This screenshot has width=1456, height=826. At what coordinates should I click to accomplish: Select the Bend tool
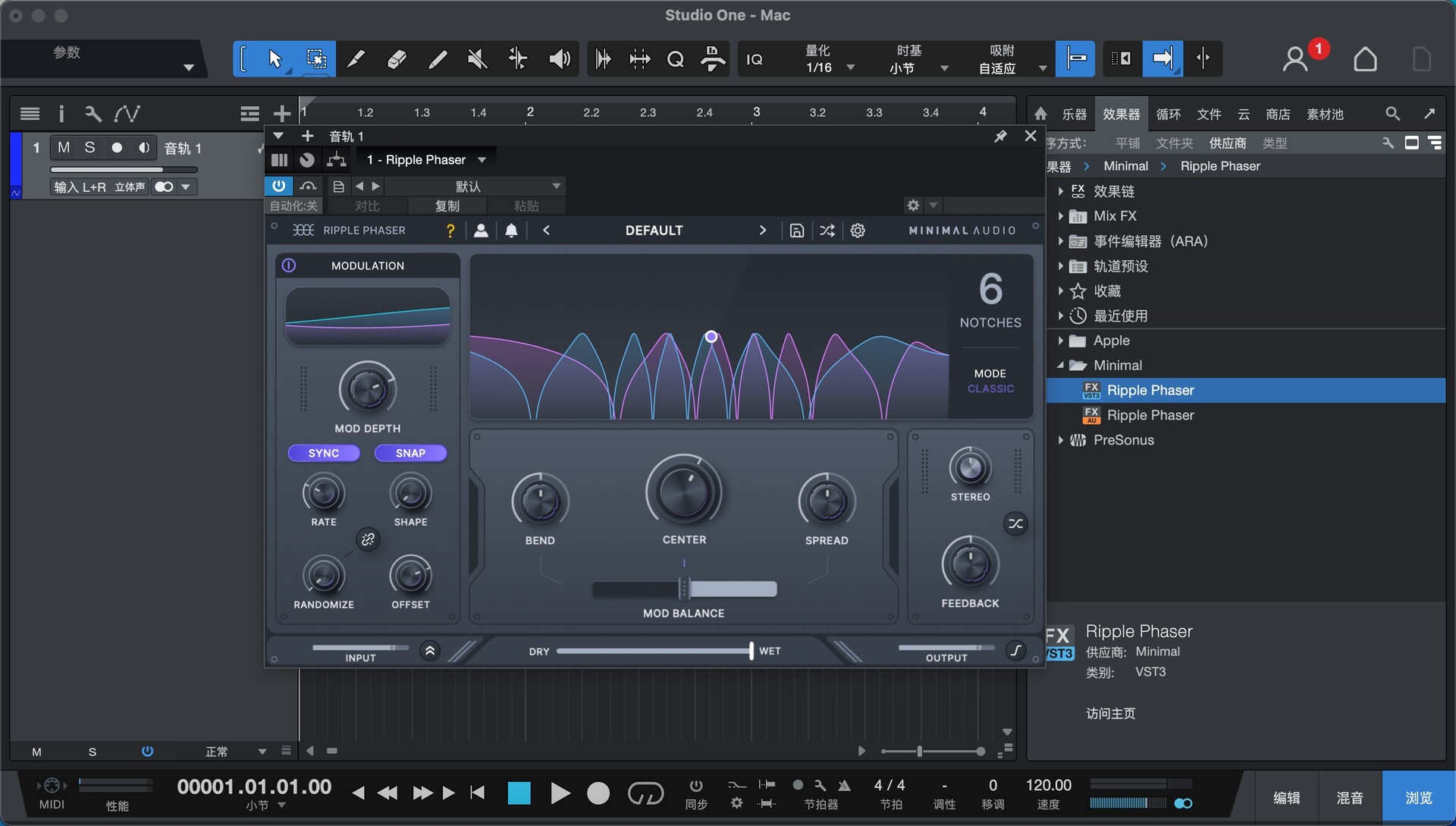[x=518, y=59]
